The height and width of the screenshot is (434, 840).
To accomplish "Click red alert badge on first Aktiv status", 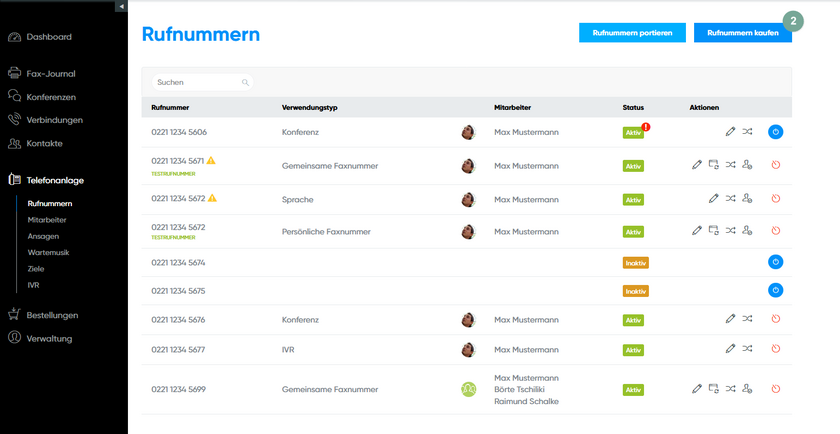I will (646, 127).
